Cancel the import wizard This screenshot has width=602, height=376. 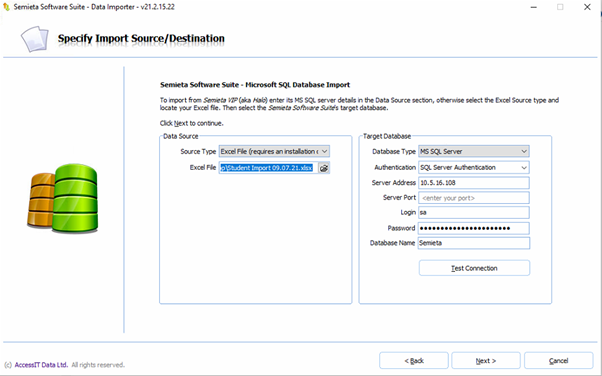(x=559, y=361)
